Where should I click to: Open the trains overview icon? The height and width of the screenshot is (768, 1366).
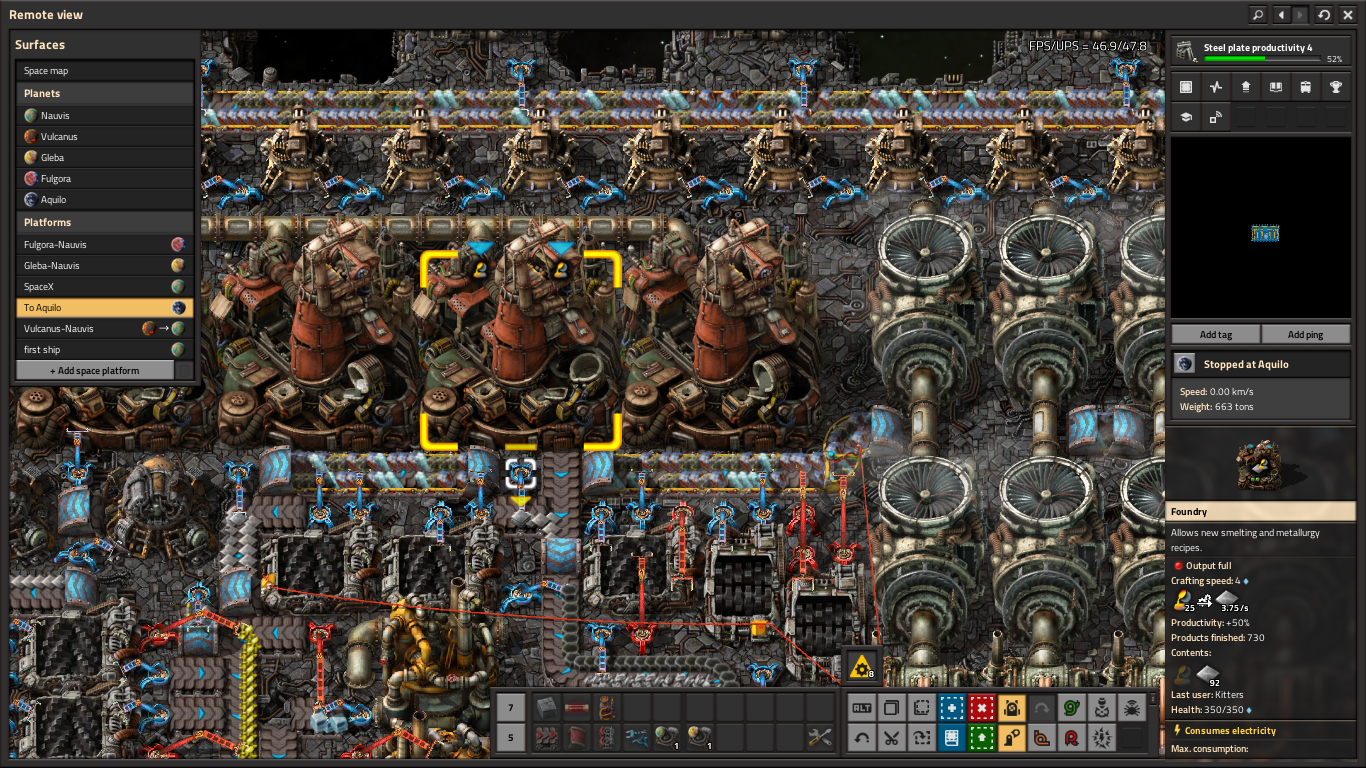(1306, 87)
